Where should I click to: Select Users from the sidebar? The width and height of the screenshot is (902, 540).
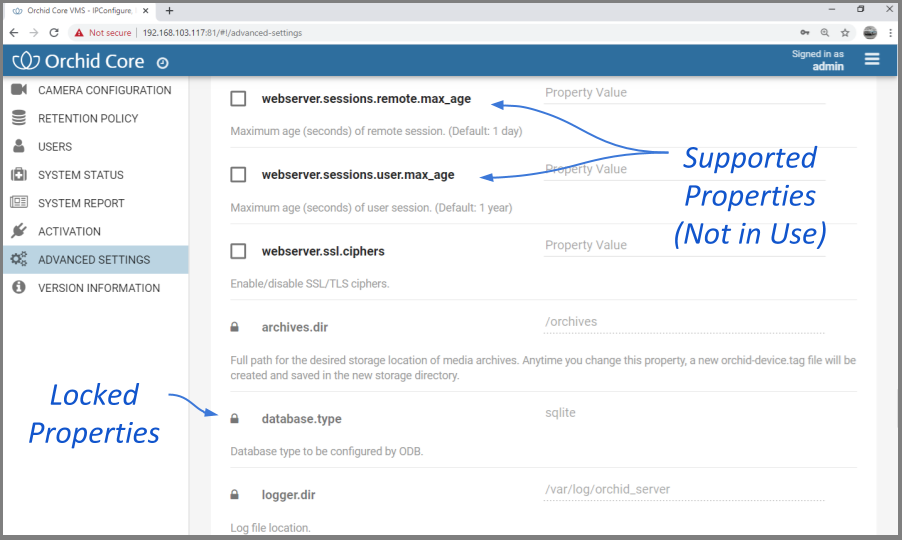click(x=55, y=147)
